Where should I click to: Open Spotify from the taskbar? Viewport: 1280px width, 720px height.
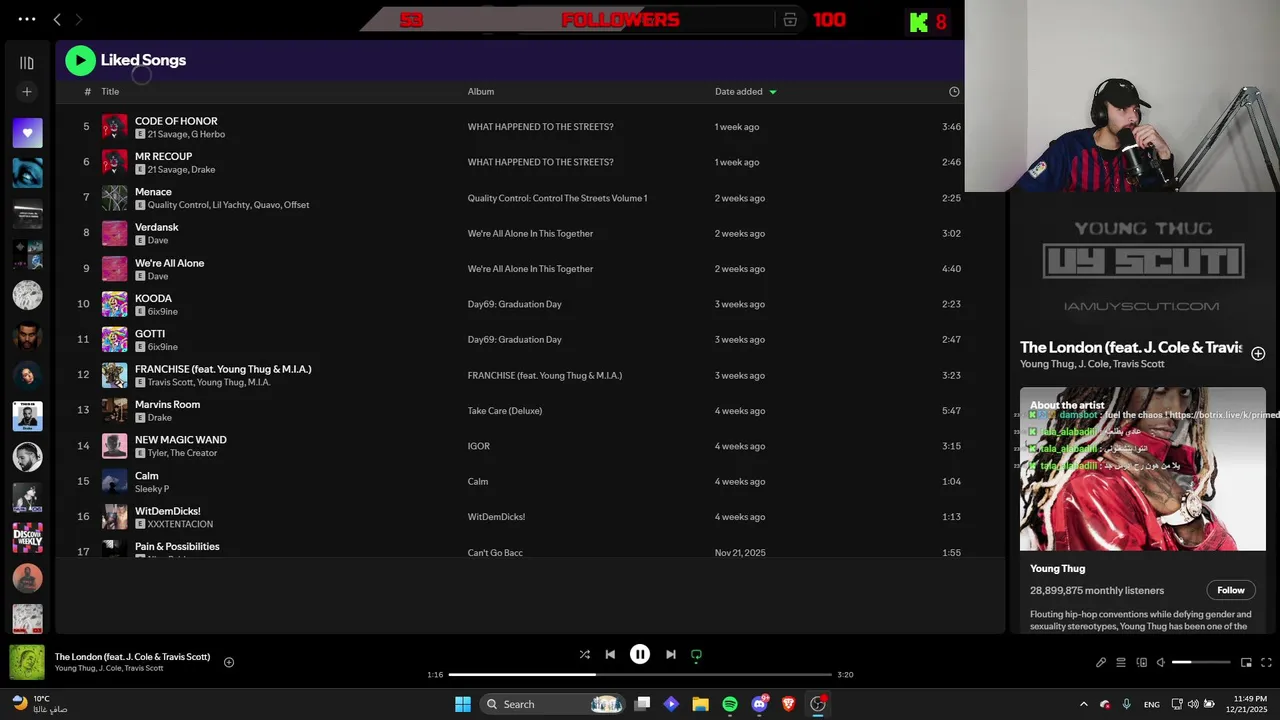pos(730,704)
